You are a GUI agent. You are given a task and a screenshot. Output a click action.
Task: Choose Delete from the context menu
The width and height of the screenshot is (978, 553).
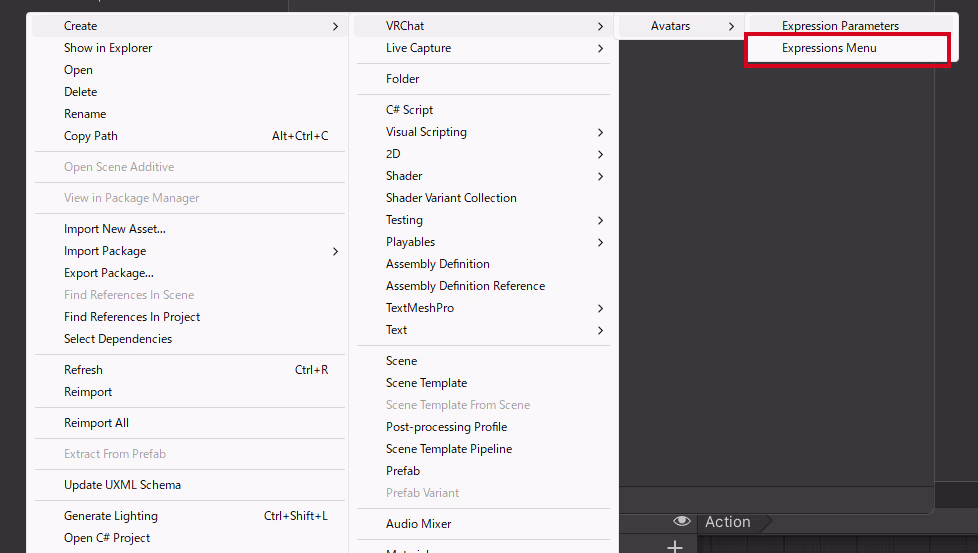tap(190, 92)
